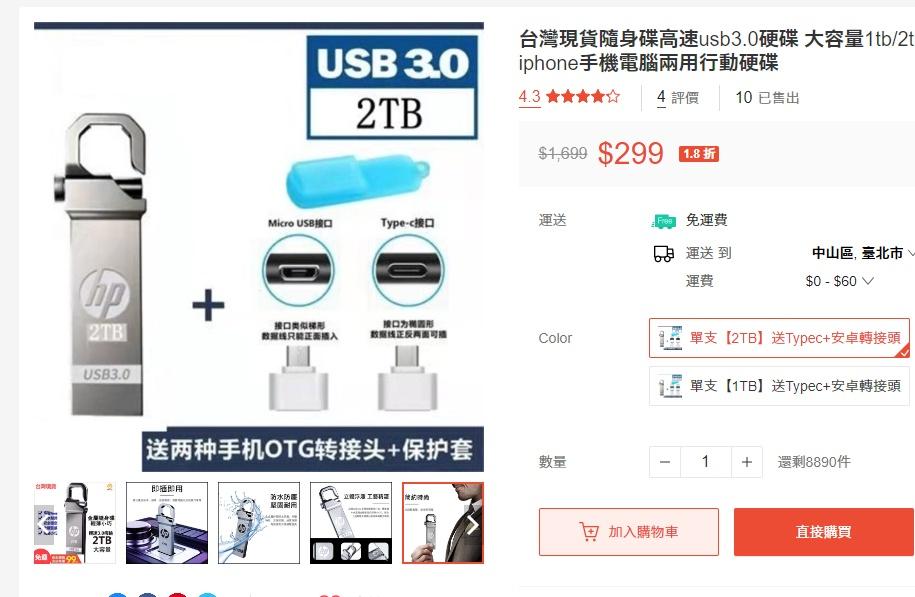Click the quantity input field
Screen dimensions: 915x597
706,462
